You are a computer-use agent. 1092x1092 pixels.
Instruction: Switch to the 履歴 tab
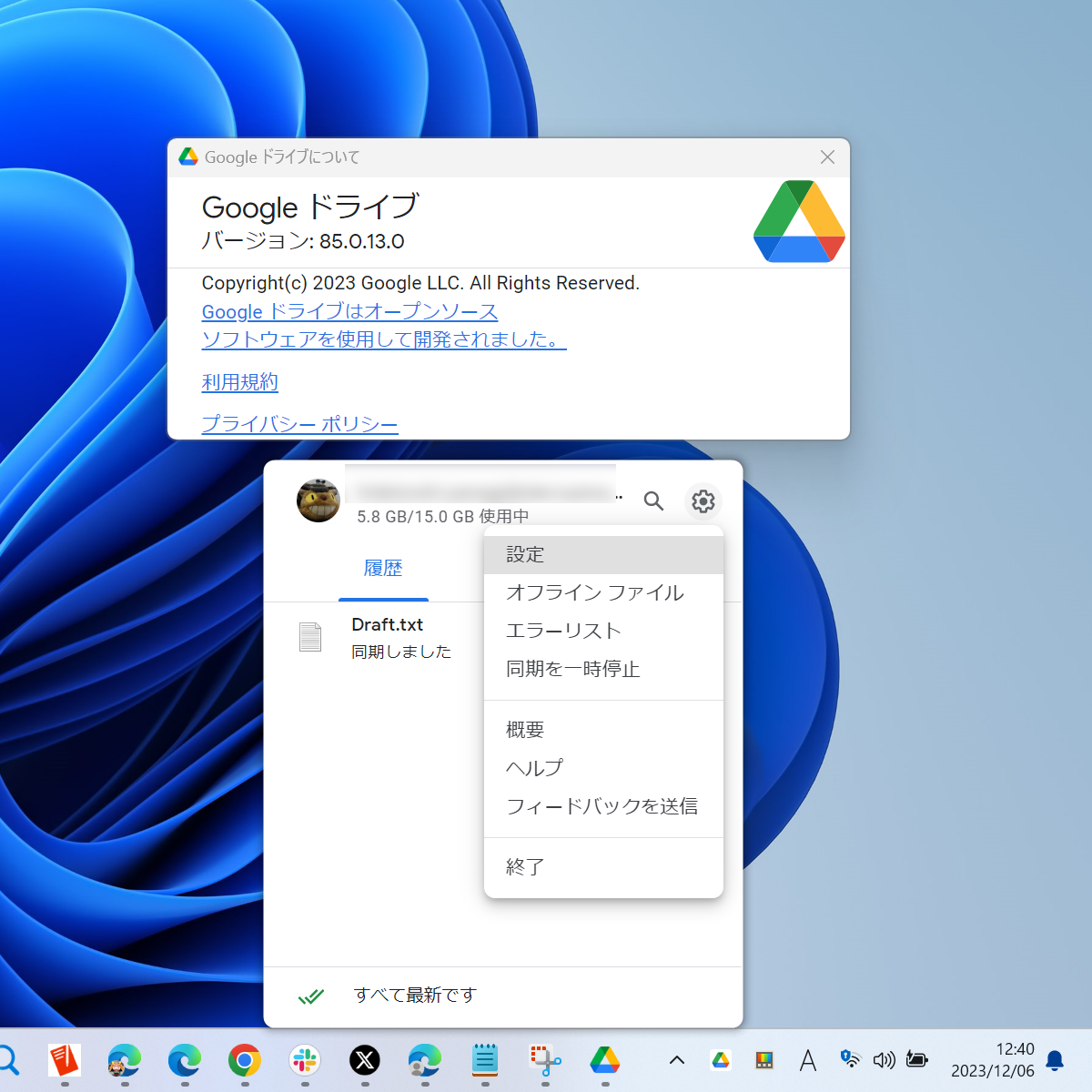point(383,568)
